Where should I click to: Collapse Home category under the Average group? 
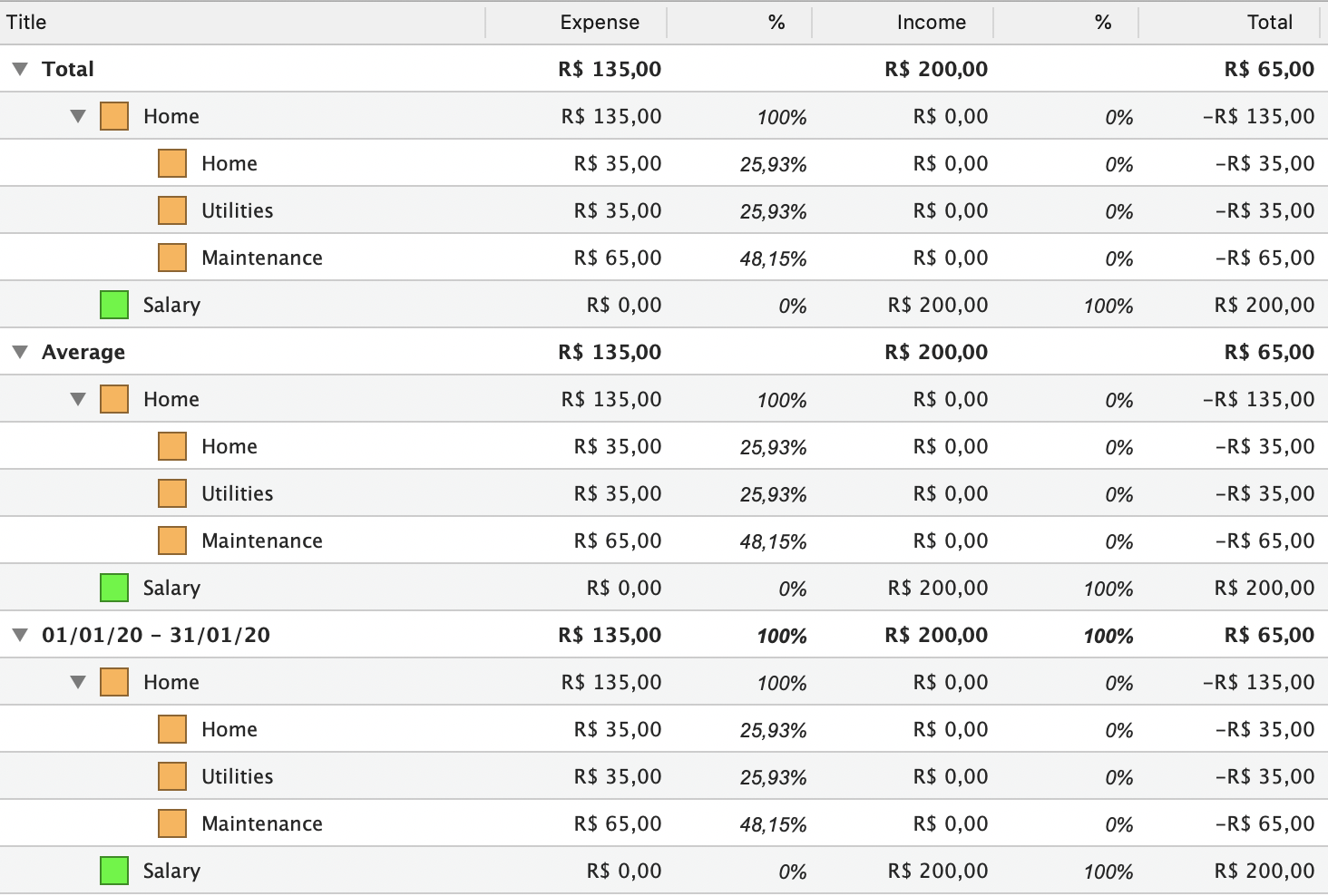tap(78, 399)
